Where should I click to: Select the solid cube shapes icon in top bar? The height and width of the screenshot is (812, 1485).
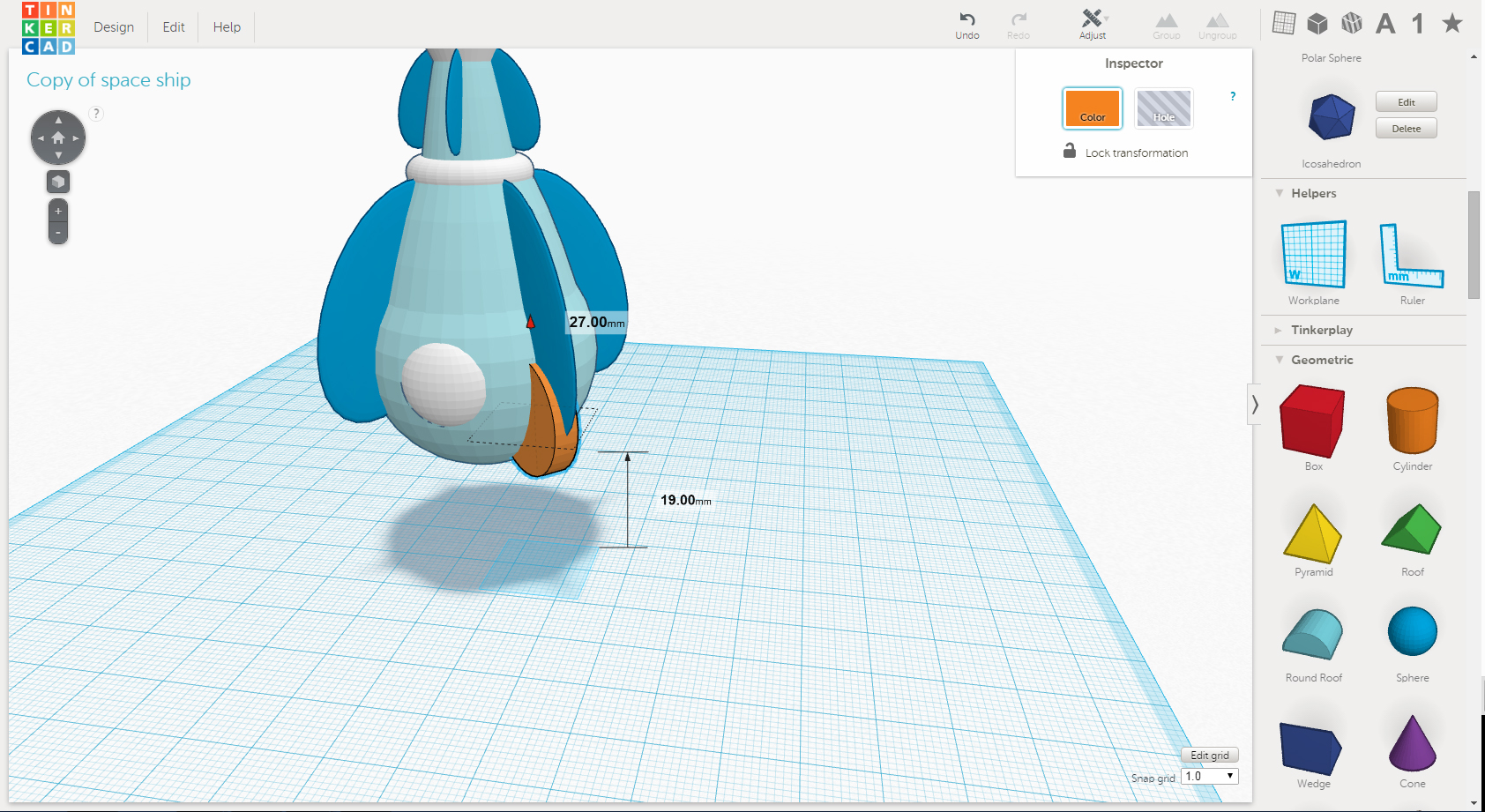click(1317, 23)
